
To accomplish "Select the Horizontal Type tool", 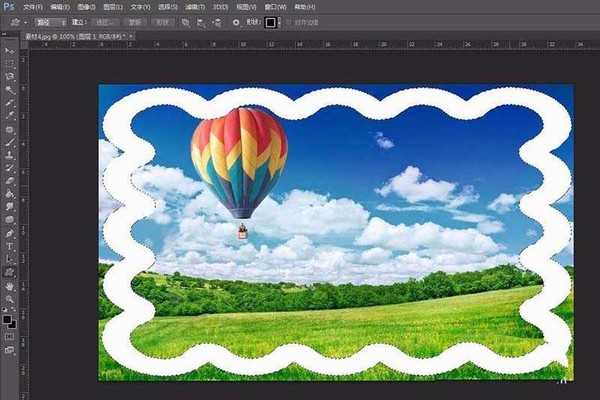I will (x=10, y=246).
